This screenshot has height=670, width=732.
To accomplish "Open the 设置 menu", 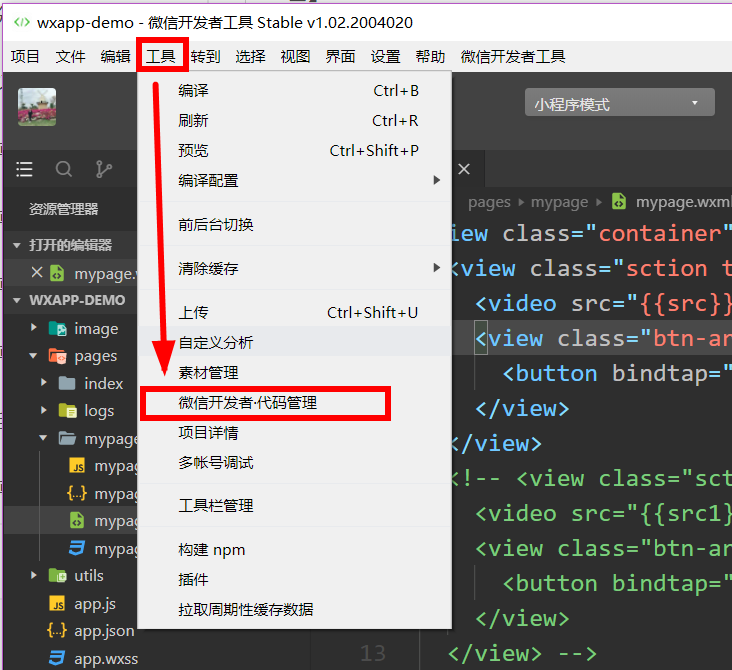I will click(385, 56).
